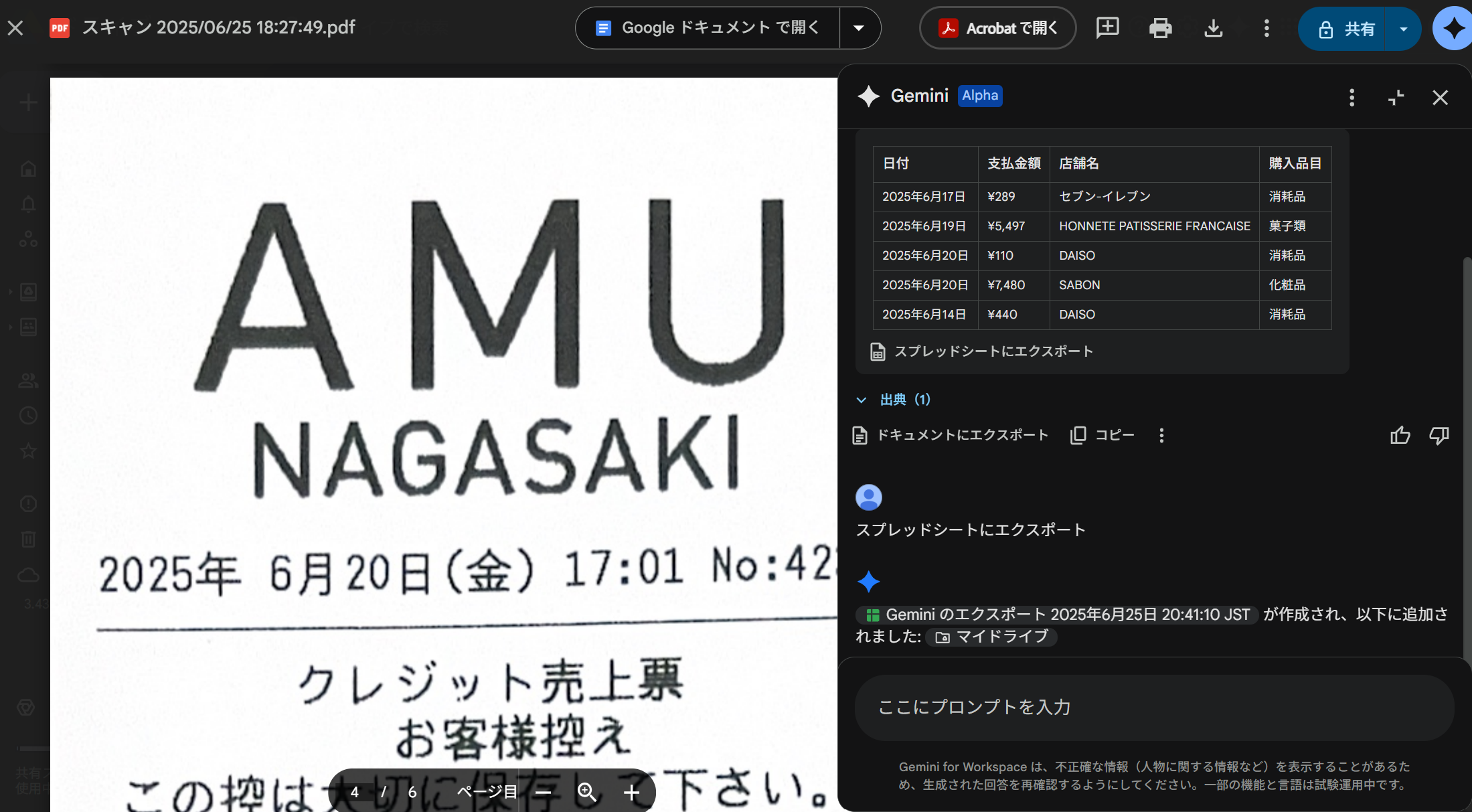Open the file in Google ドキュメント
The height and width of the screenshot is (812, 1472).
coord(708,28)
